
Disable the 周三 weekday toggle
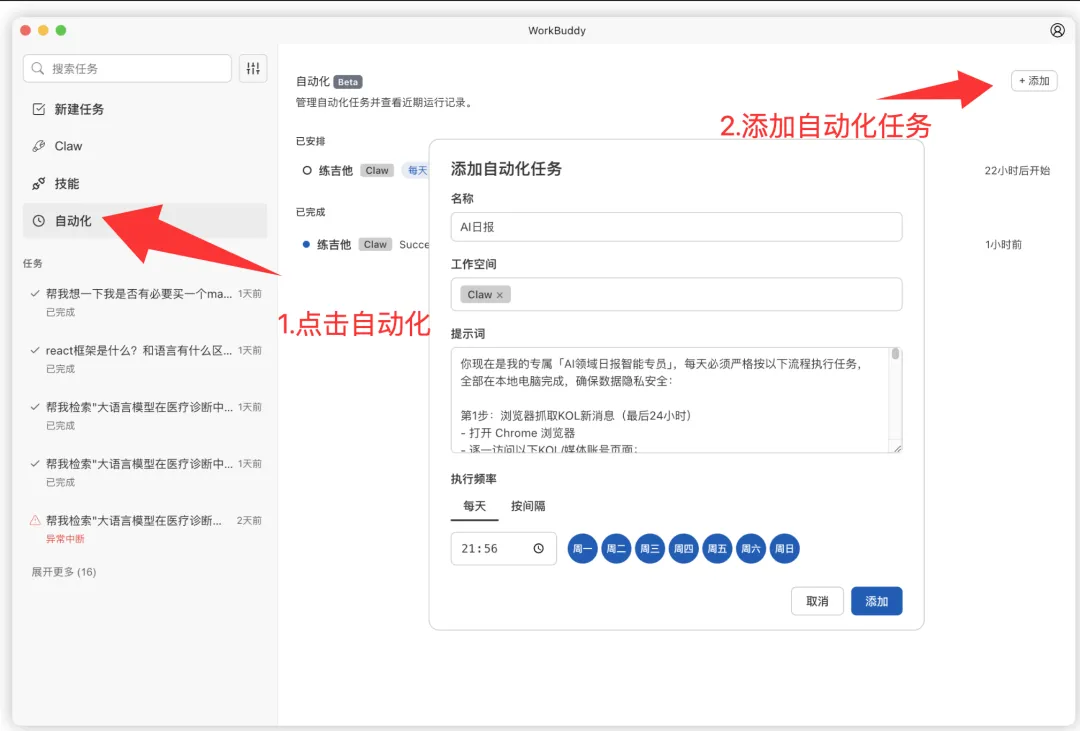coord(650,548)
